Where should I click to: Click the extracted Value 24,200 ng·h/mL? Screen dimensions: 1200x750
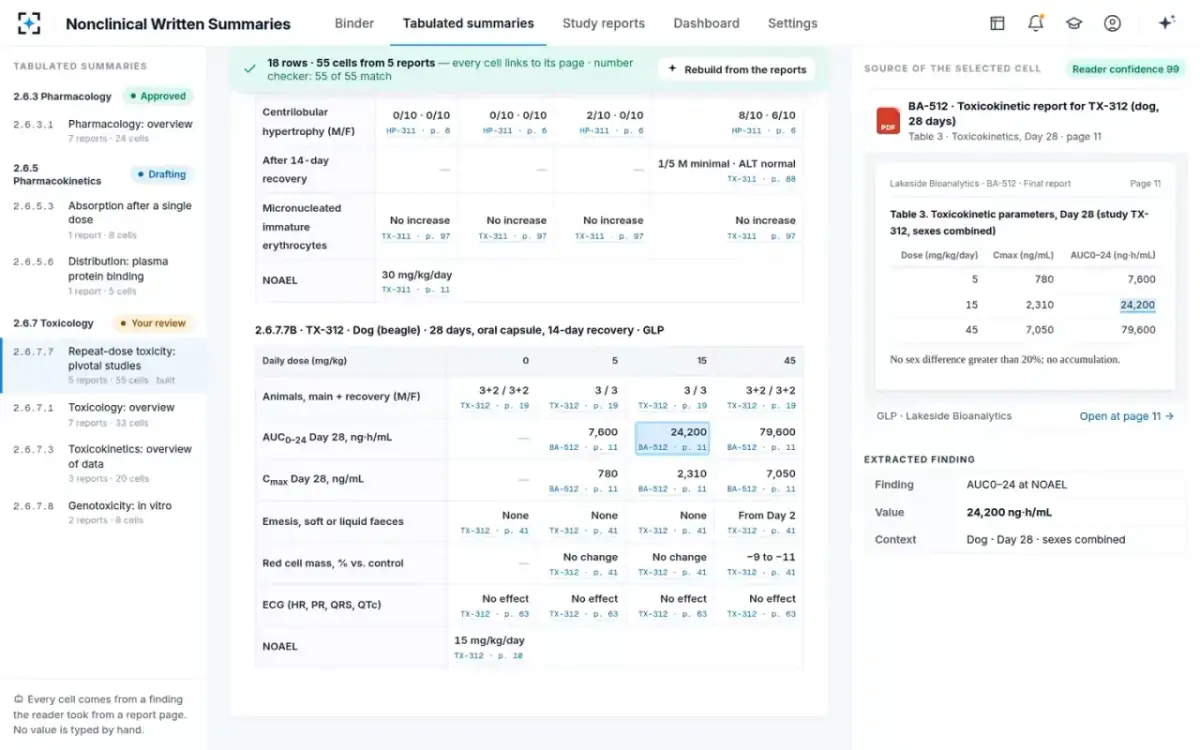click(x=1009, y=512)
